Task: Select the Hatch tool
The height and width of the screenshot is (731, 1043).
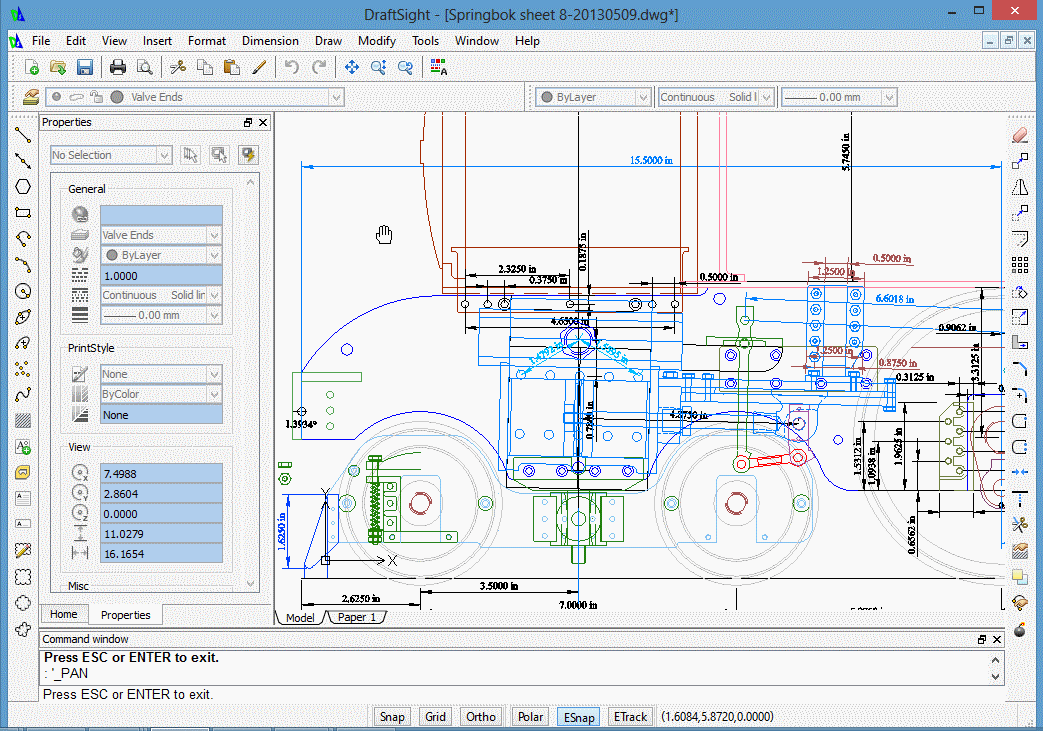Action: click(x=23, y=420)
